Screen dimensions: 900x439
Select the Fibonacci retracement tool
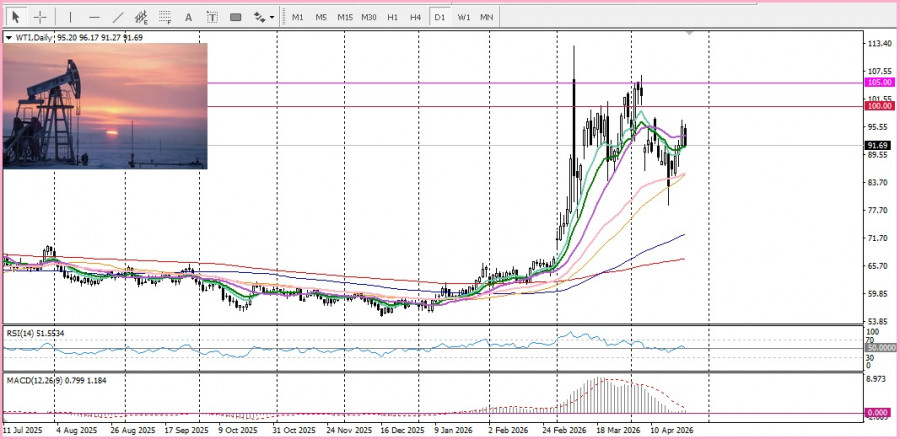[x=166, y=17]
